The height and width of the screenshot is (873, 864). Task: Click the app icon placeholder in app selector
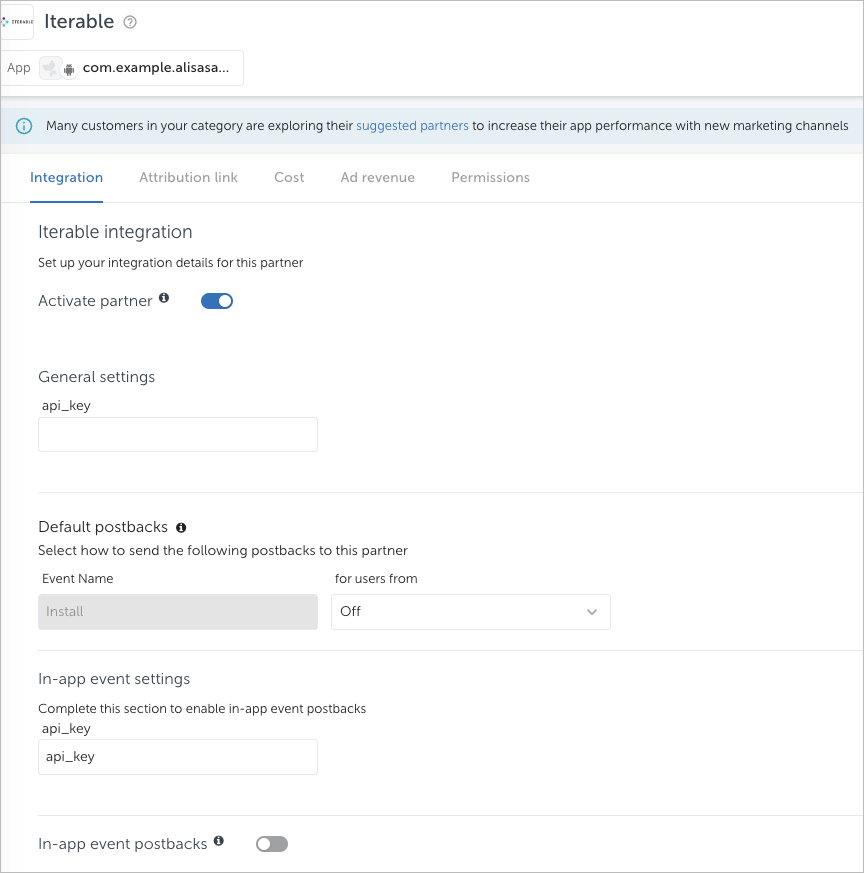pyautogui.click(x=50, y=68)
